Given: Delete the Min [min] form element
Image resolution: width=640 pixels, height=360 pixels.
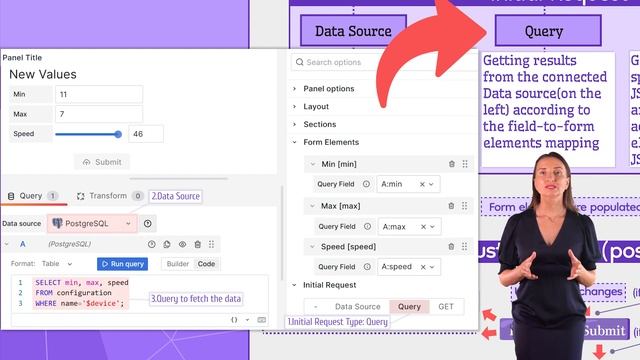Looking at the screenshot, I should [x=452, y=164].
